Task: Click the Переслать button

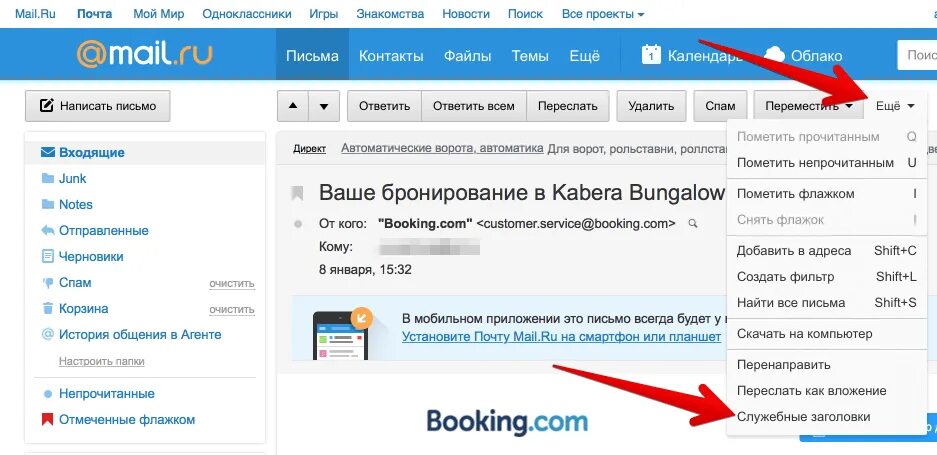Action: pyautogui.click(x=568, y=106)
